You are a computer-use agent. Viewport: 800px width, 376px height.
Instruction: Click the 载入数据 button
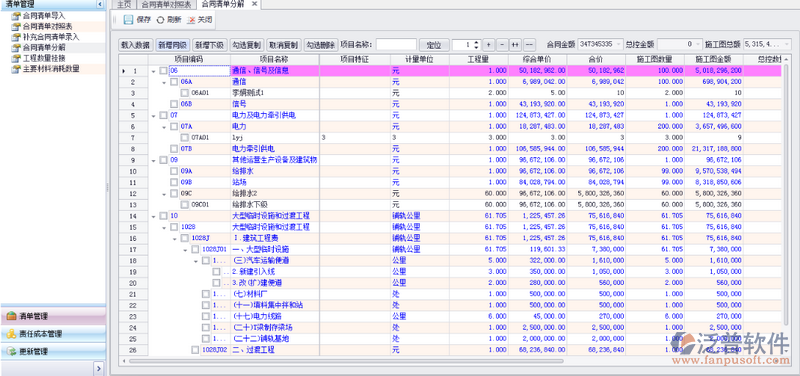(x=135, y=45)
